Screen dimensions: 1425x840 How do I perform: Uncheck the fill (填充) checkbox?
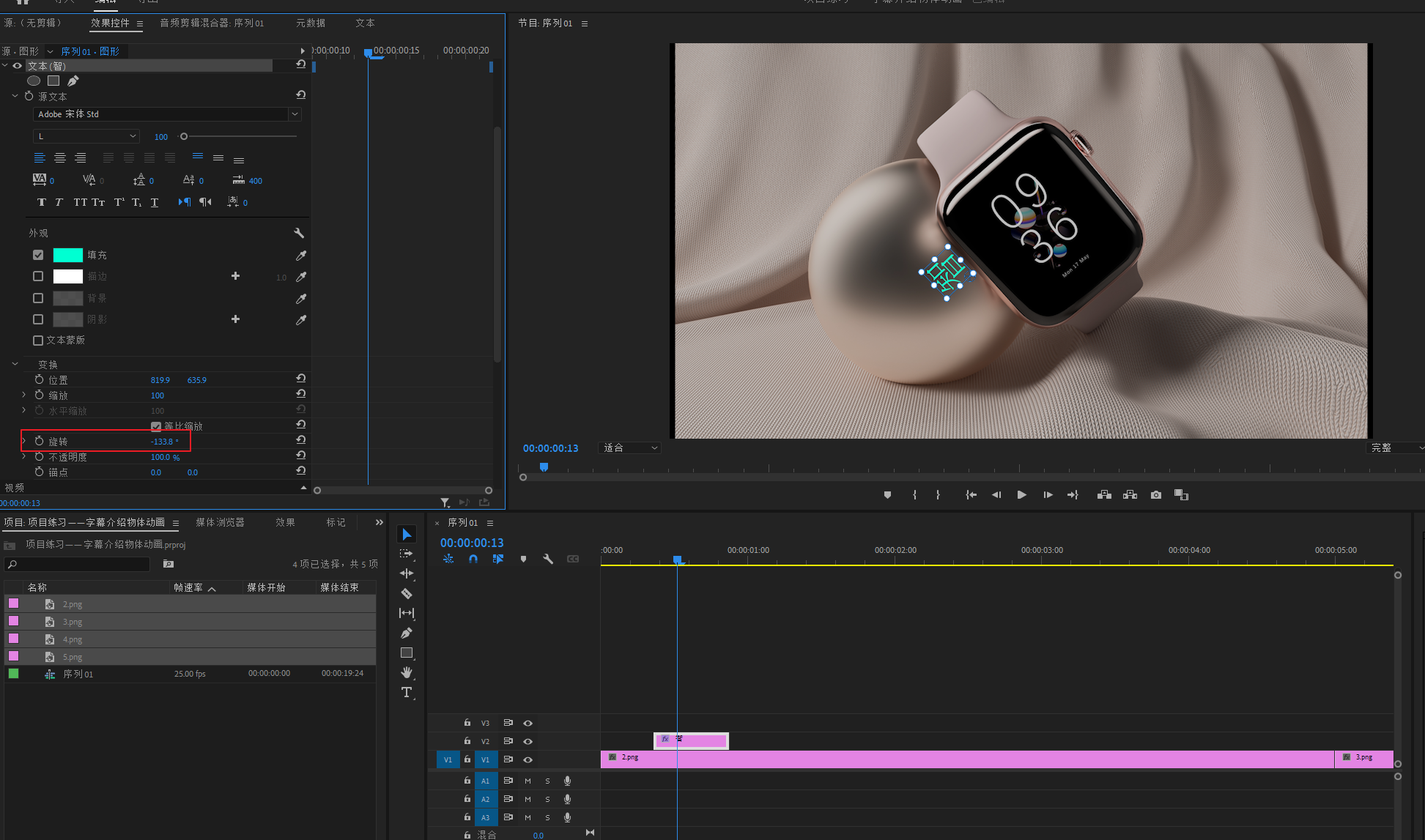click(38, 255)
